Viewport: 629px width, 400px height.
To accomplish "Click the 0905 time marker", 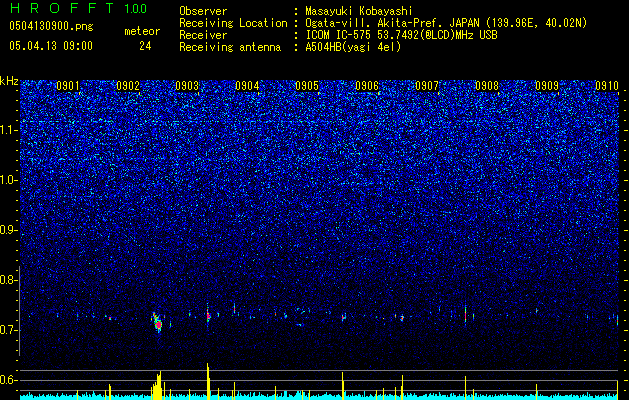I will tap(307, 86).
